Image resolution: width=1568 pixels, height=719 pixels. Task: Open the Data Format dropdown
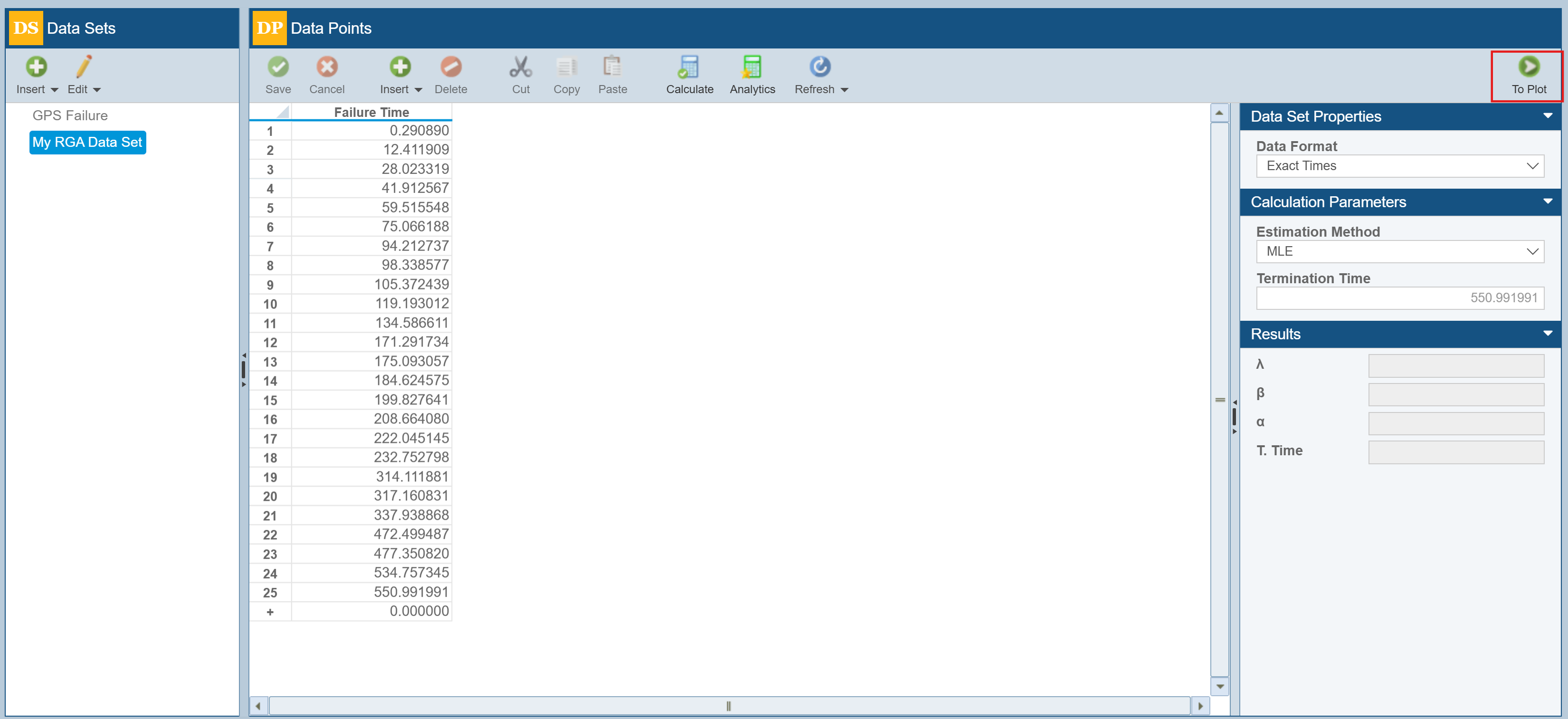(1399, 166)
